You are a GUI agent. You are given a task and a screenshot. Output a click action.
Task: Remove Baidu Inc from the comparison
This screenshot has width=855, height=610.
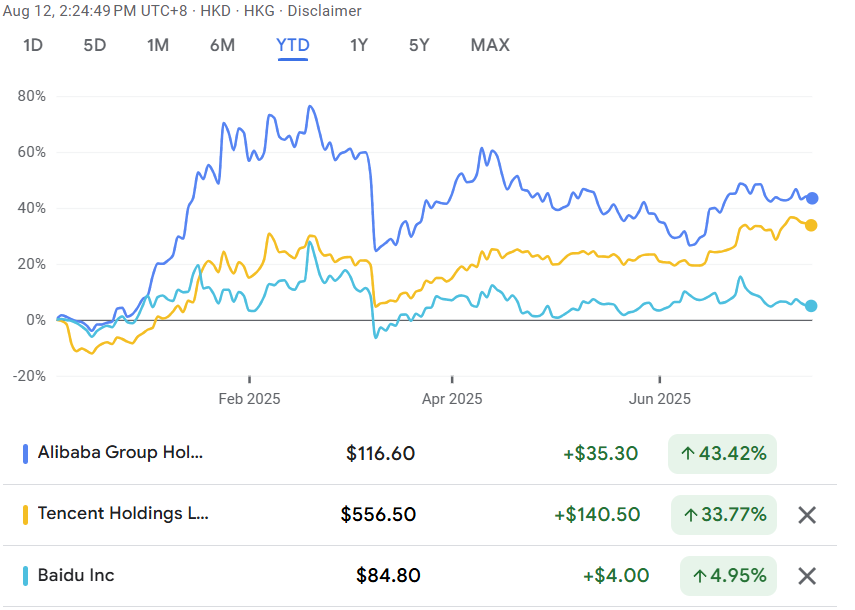[x=807, y=576]
